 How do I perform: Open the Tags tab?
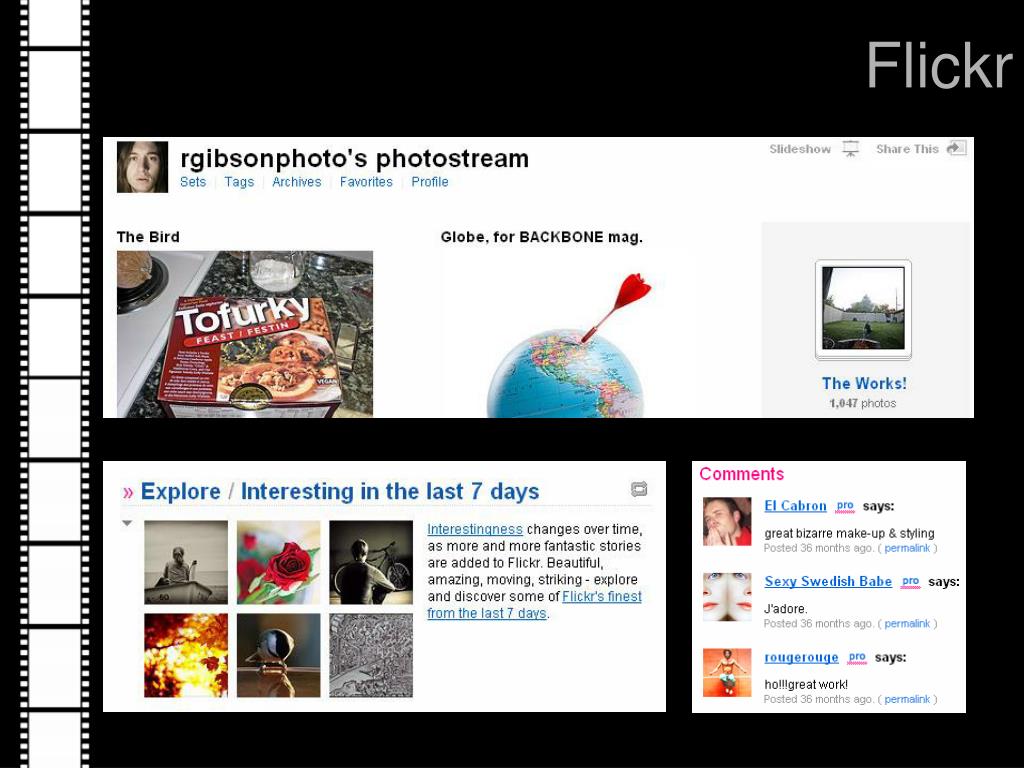(239, 182)
